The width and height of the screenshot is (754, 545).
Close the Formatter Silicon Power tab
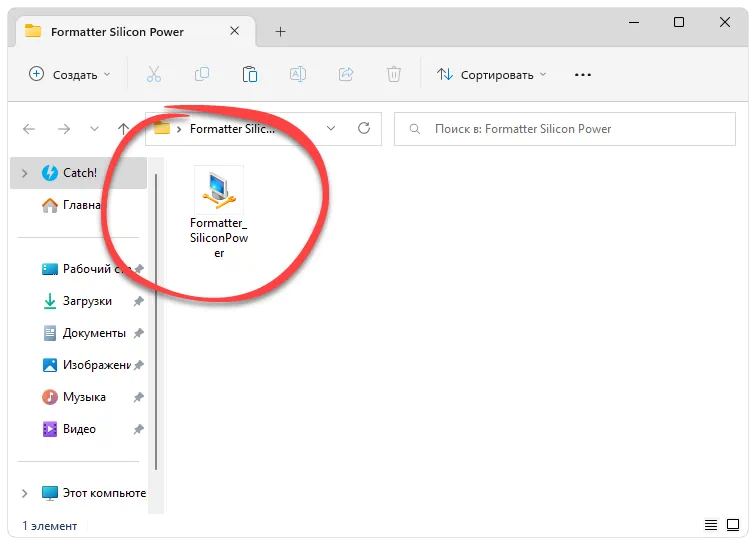pyautogui.click(x=235, y=31)
